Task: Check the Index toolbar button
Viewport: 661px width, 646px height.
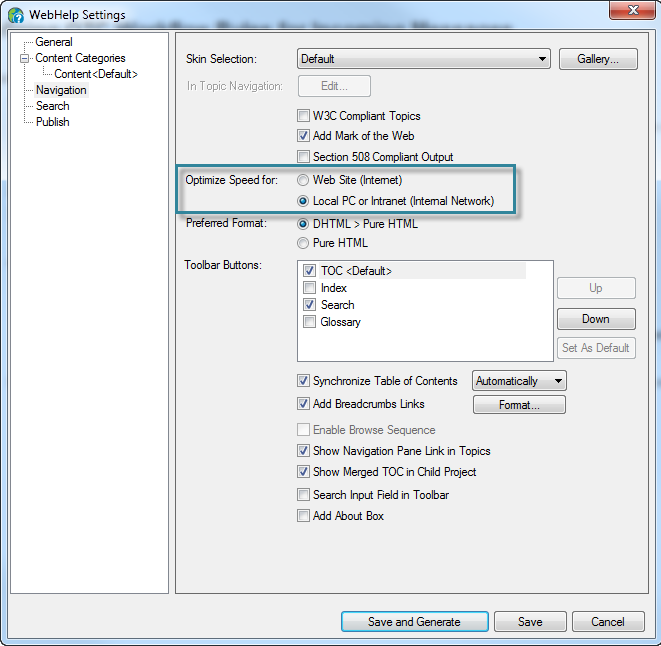Action: pyautogui.click(x=309, y=288)
